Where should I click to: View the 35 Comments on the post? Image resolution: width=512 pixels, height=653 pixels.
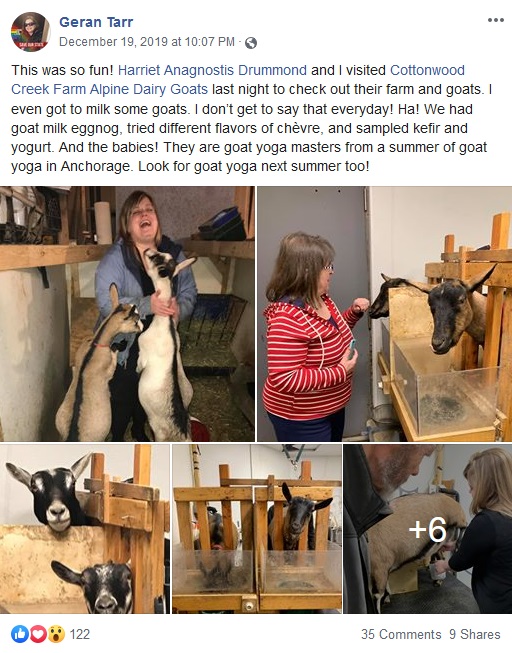pos(401,634)
